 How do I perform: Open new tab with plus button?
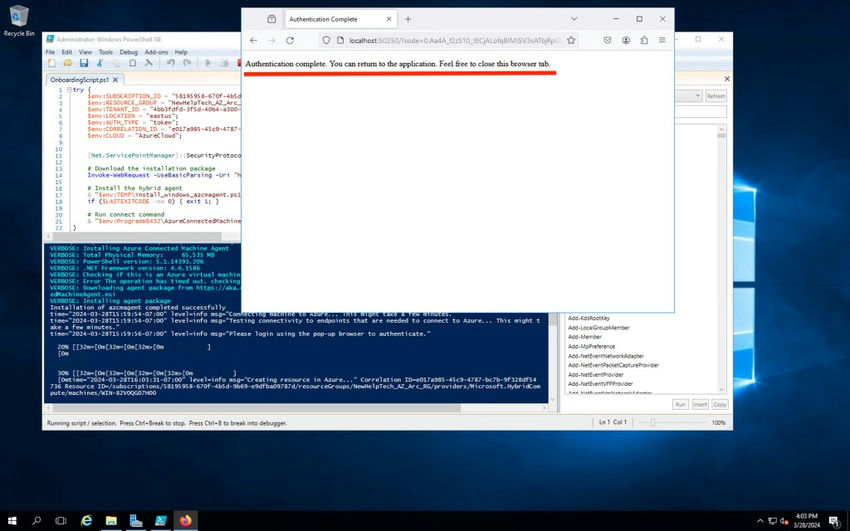point(408,19)
